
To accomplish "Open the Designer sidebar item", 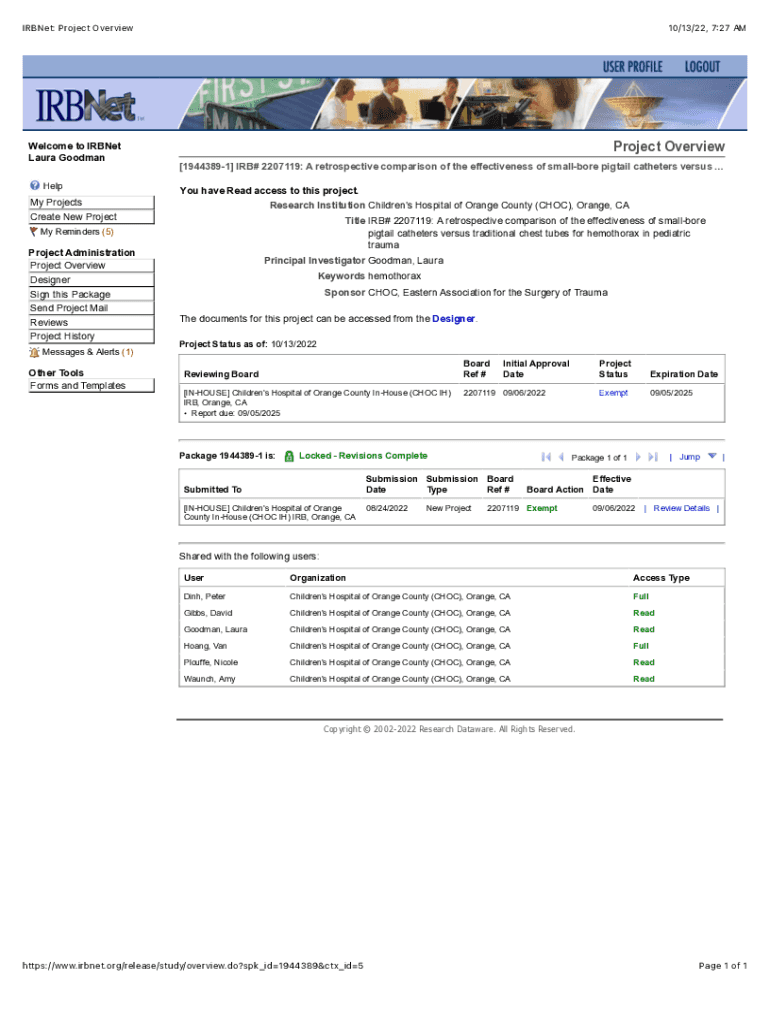I will (50, 281).
